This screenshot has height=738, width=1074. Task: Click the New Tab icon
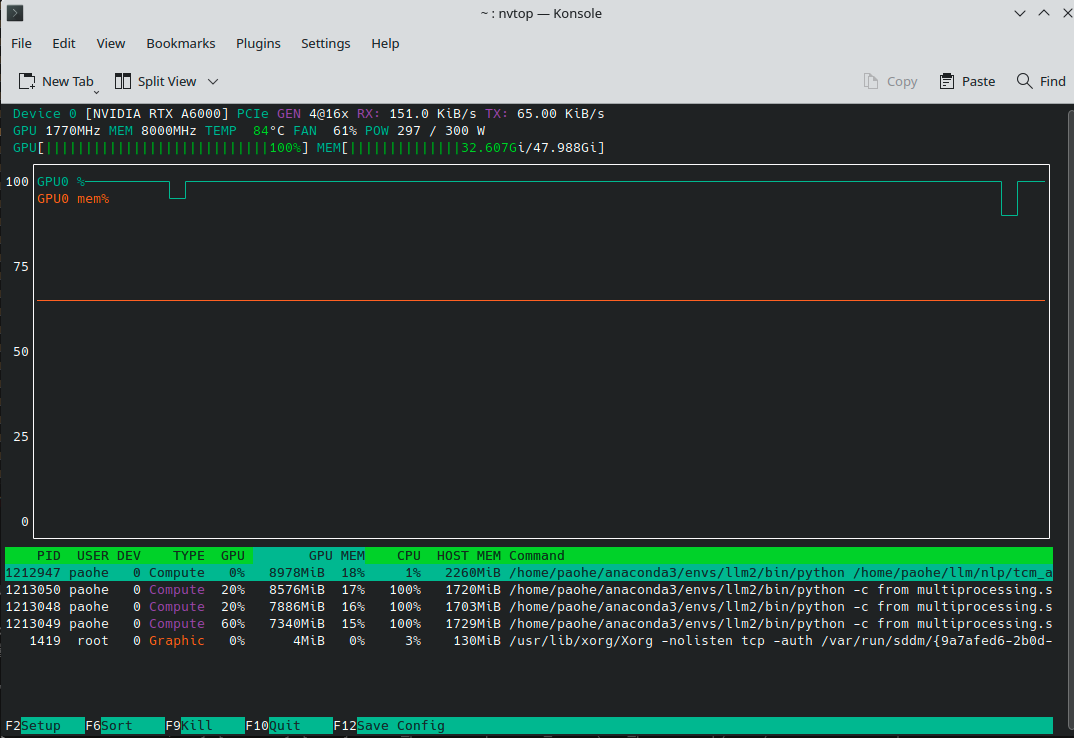point(27,82)
